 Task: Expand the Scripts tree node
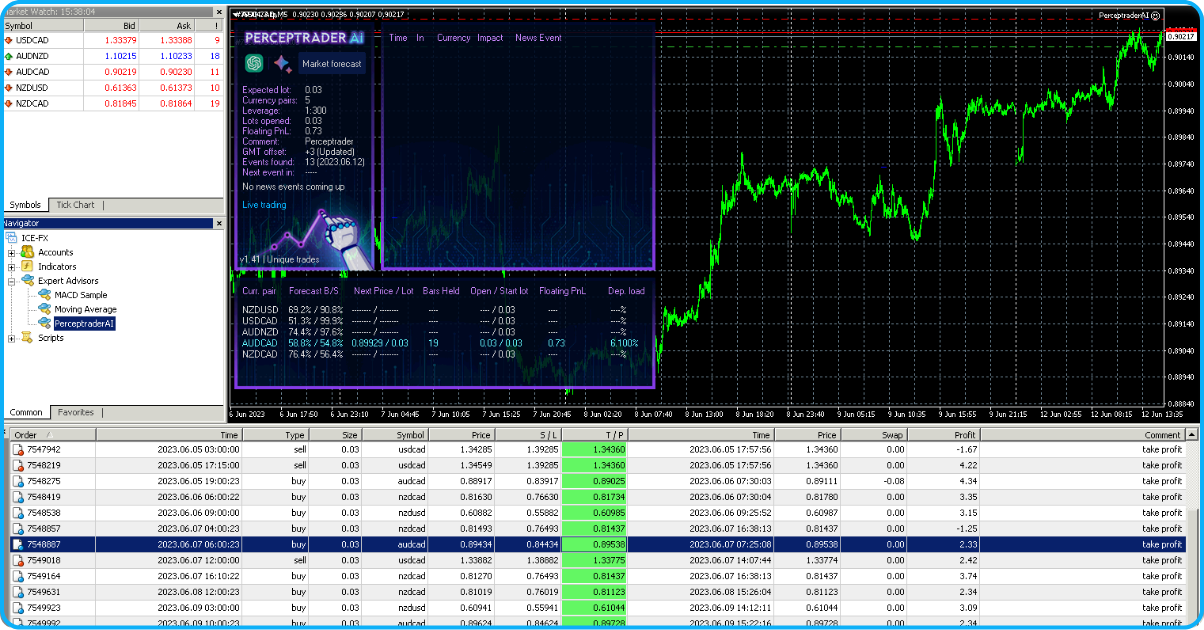tap(11, 338)
